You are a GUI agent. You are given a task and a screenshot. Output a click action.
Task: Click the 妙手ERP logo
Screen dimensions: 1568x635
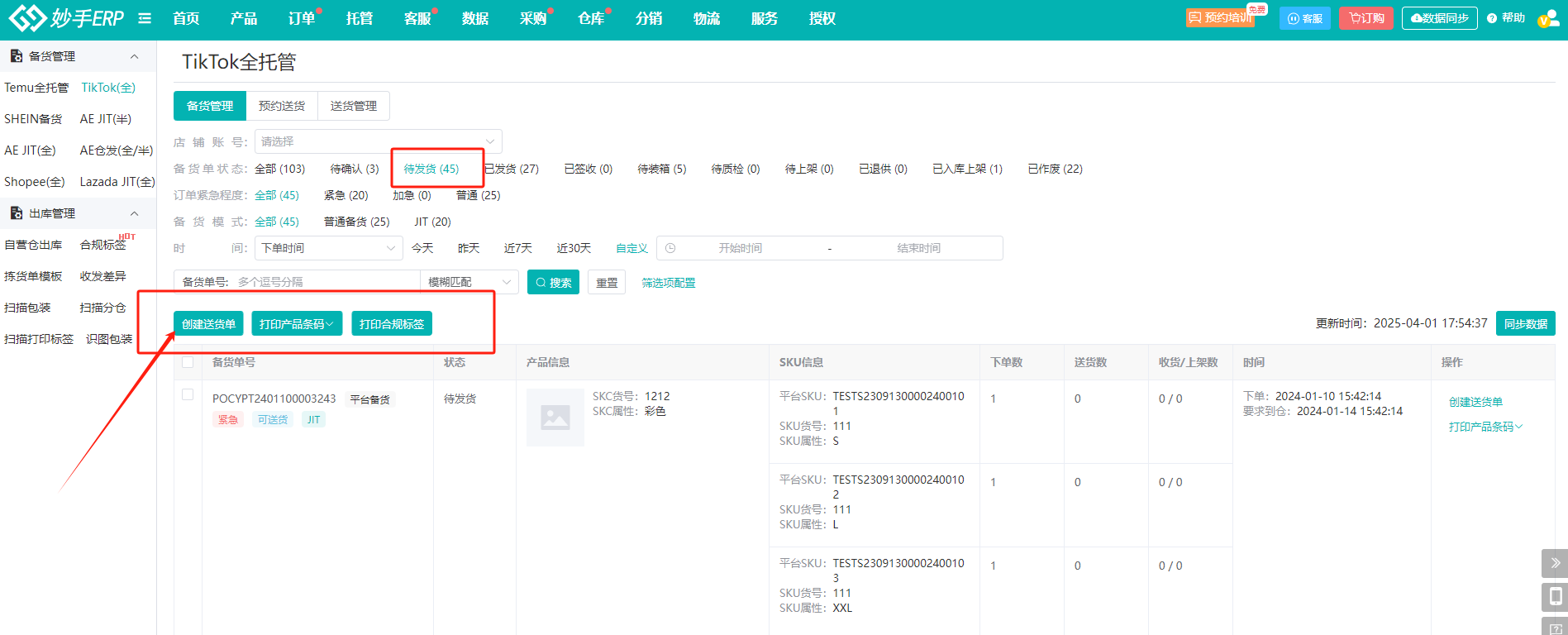point(65,17)
